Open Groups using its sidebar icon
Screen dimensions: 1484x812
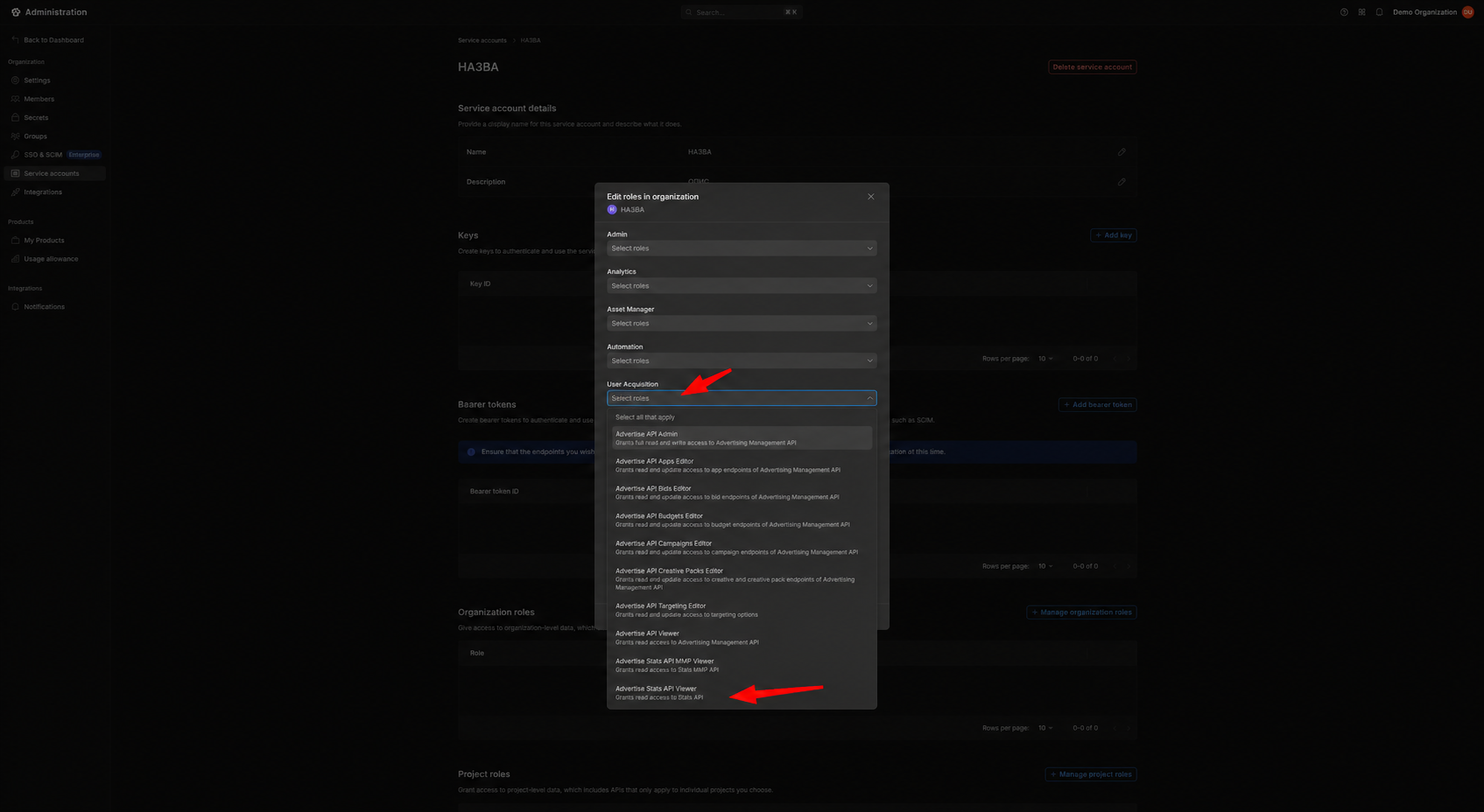[15, 136]
